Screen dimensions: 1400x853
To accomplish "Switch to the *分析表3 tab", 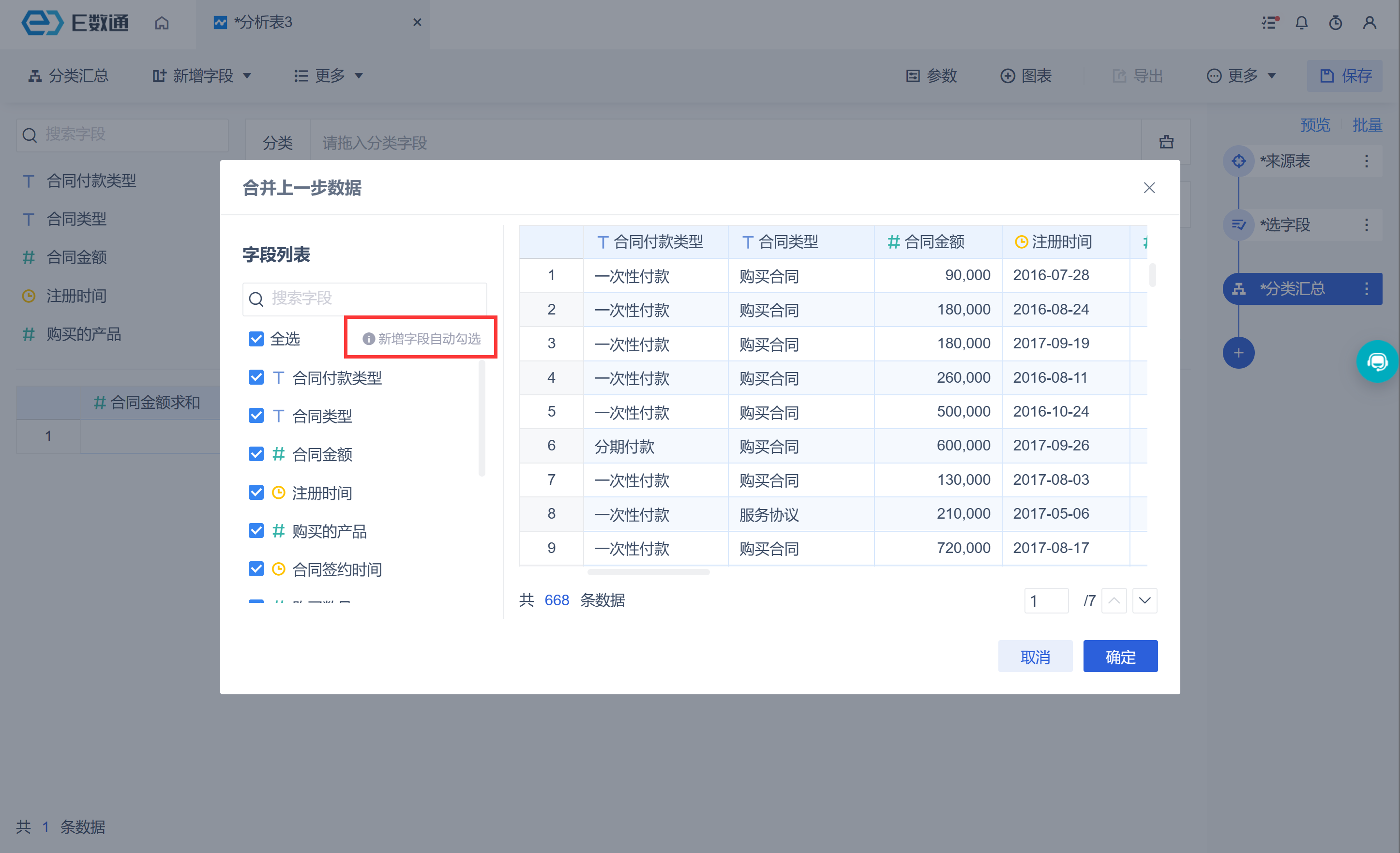I will coord(264,23).
